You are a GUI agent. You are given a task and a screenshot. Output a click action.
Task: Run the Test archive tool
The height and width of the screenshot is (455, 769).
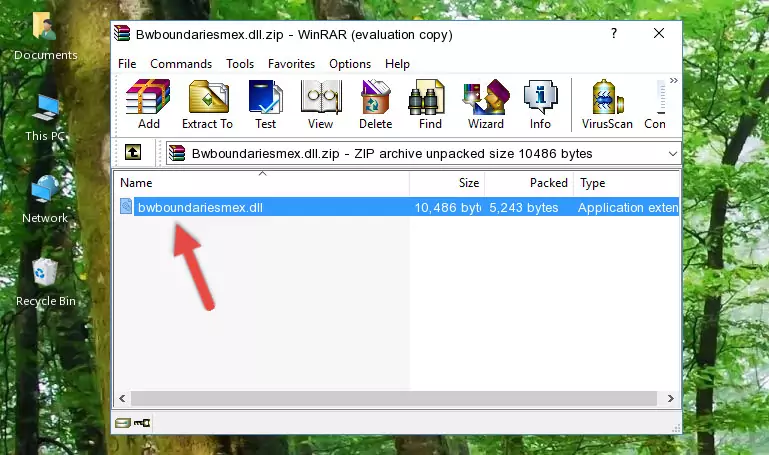[265, 104]
